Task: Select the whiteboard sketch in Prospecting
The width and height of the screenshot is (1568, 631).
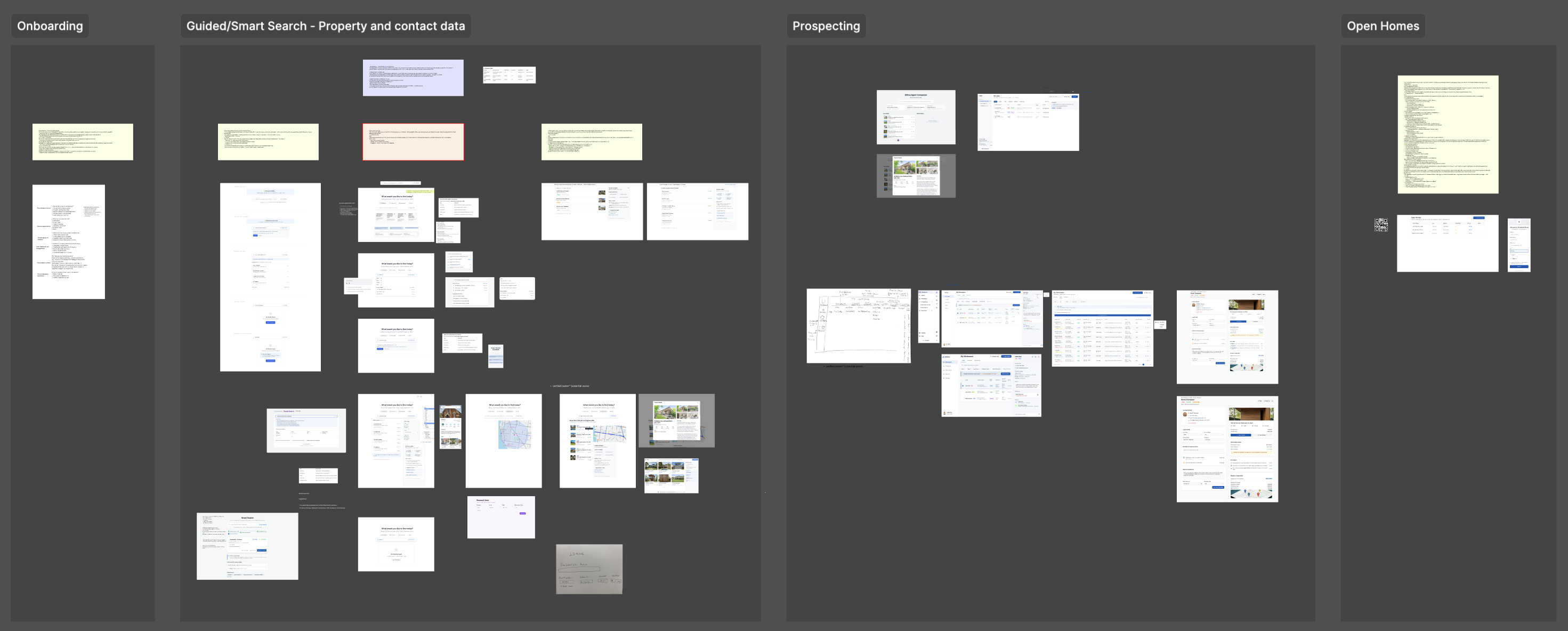Action: [859, 326]
